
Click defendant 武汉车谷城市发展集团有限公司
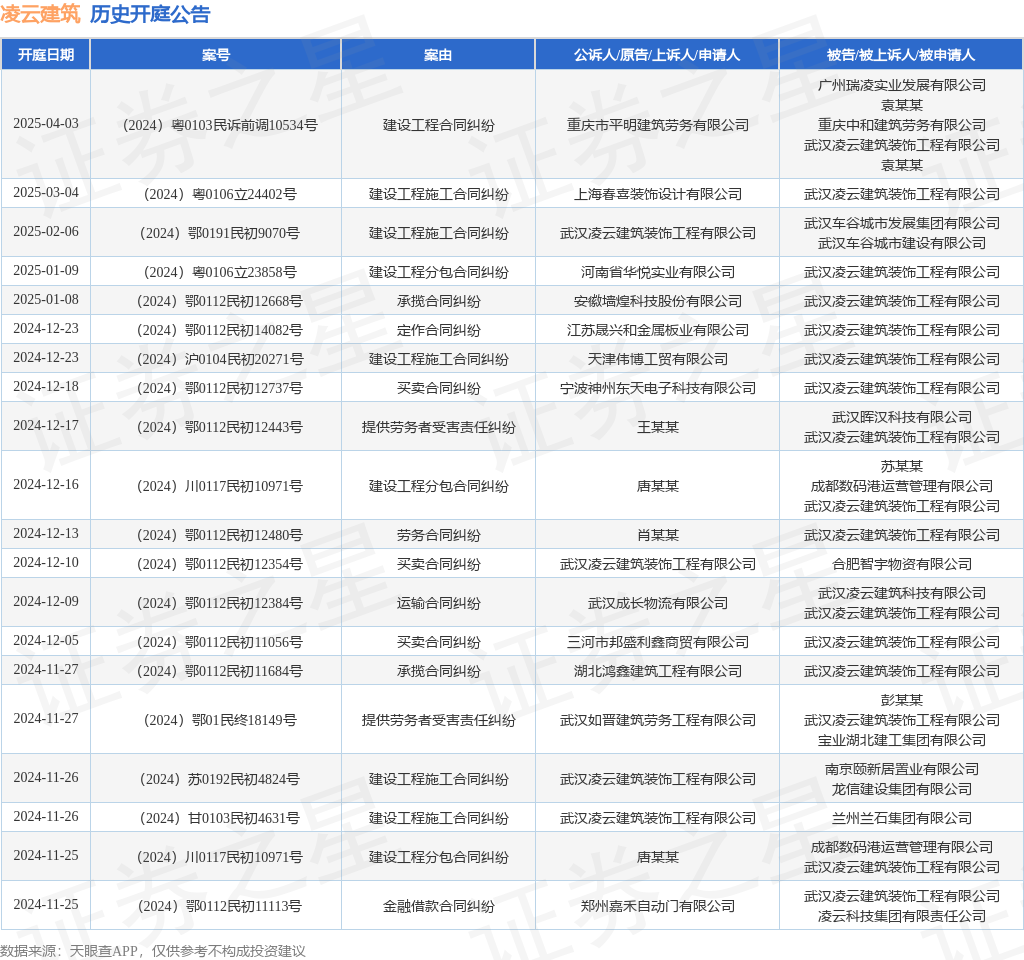click(x=902, y=223)
